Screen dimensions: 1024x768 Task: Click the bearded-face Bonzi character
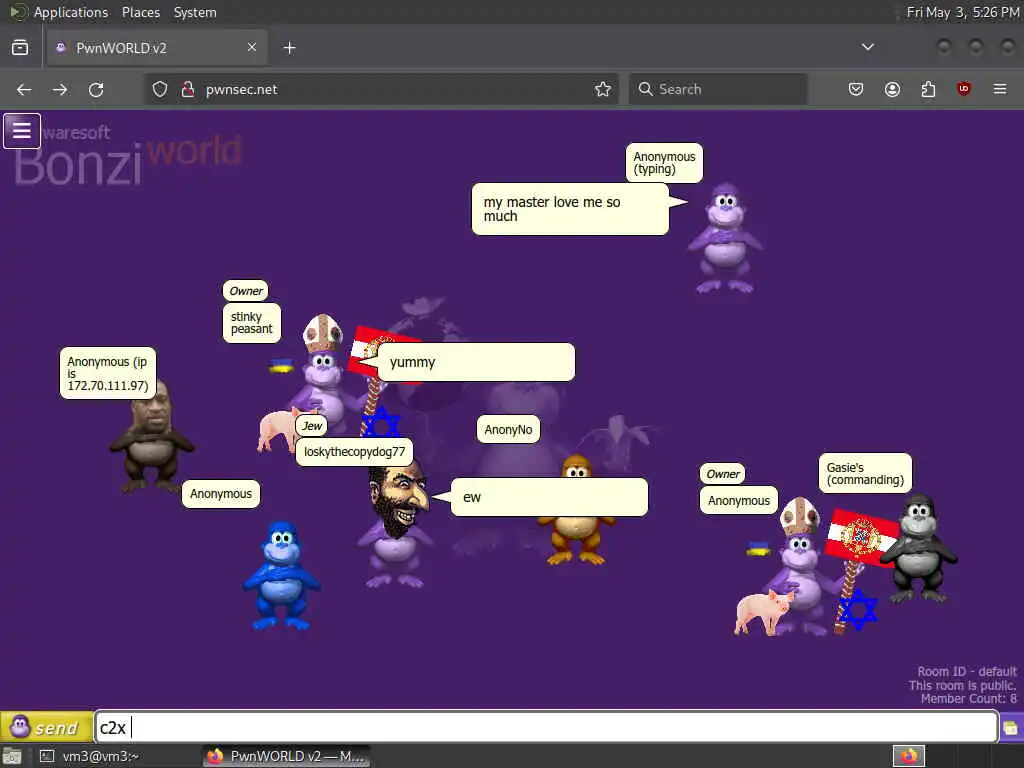coord(396,522)
